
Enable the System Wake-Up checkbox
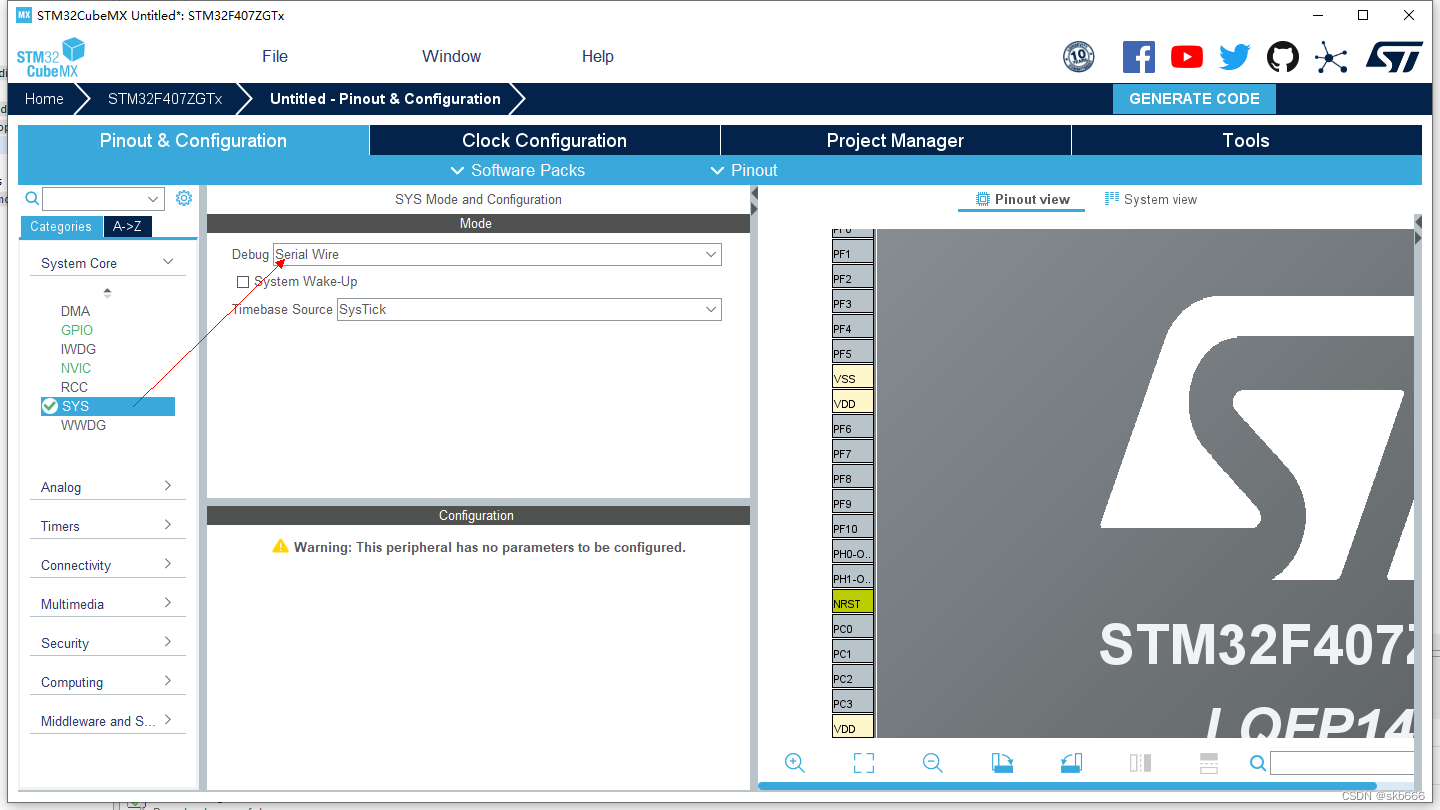point(243,282)
